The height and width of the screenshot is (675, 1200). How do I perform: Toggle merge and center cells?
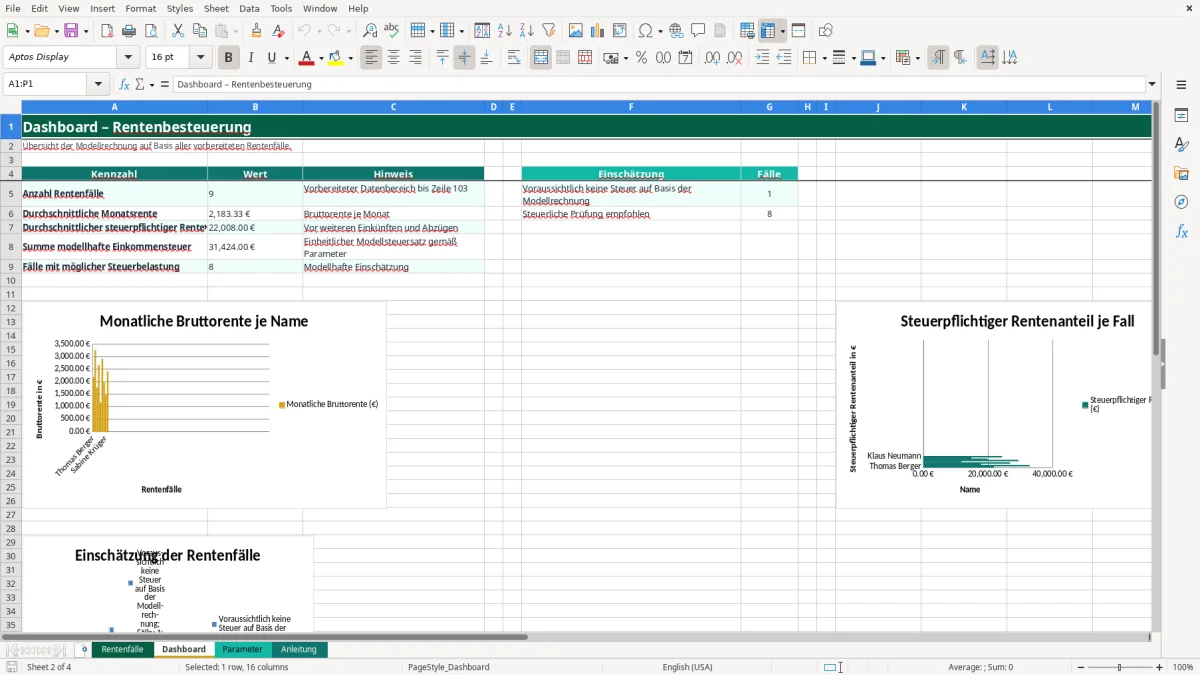coord(541,58)
